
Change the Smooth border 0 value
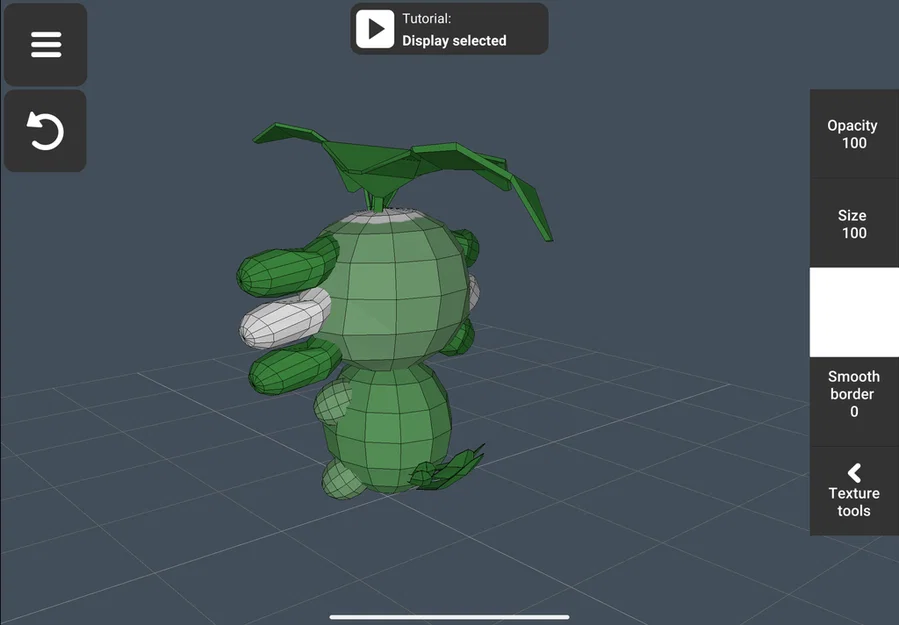(854, 402)
